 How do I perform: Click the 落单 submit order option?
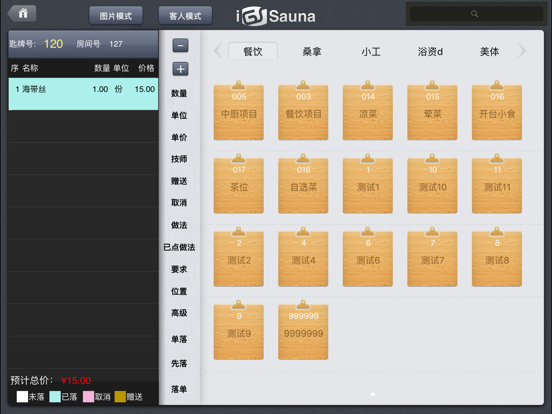click(179, 389)
